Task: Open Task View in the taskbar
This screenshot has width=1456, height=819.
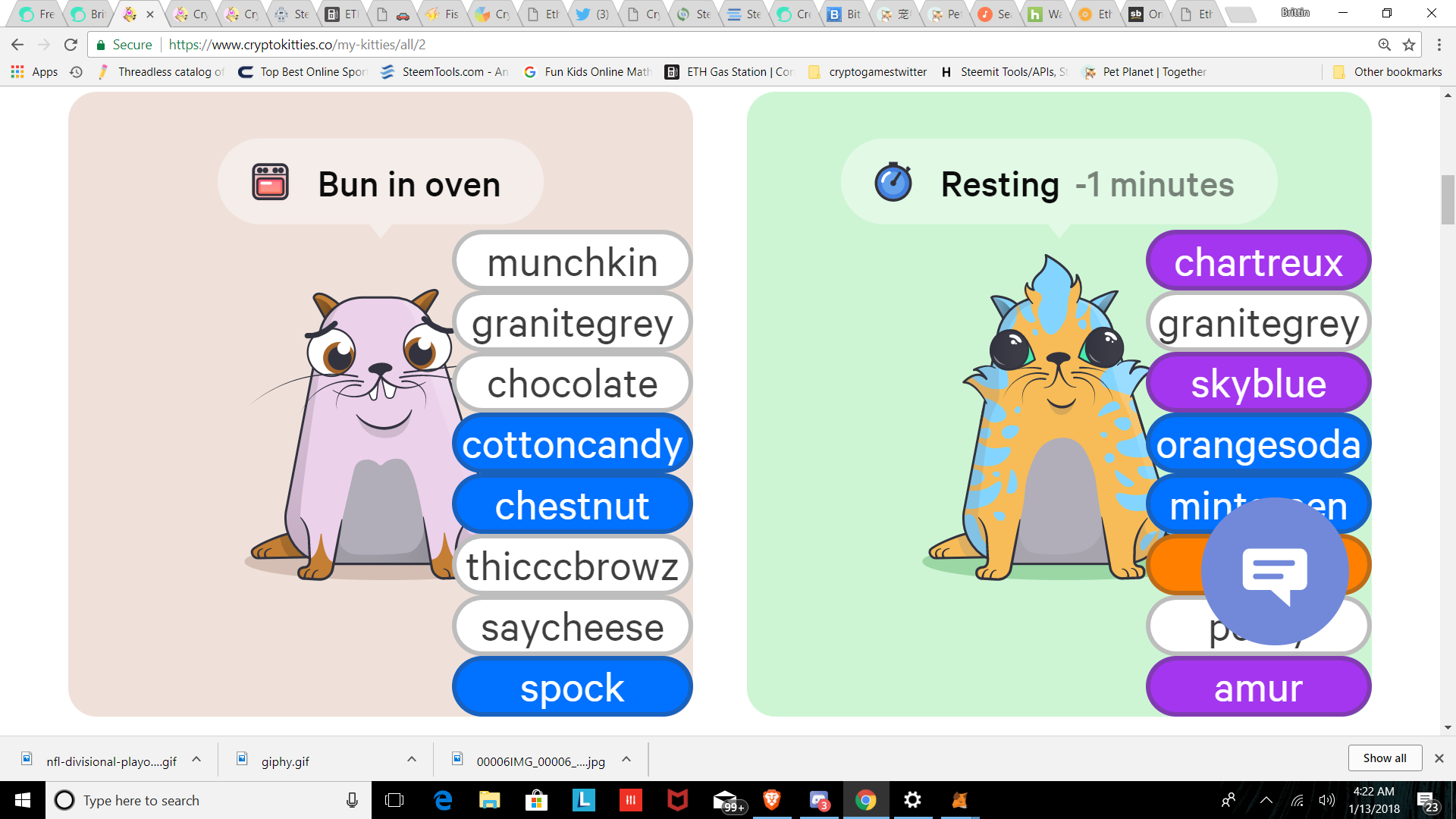Action: click(394, 800)
